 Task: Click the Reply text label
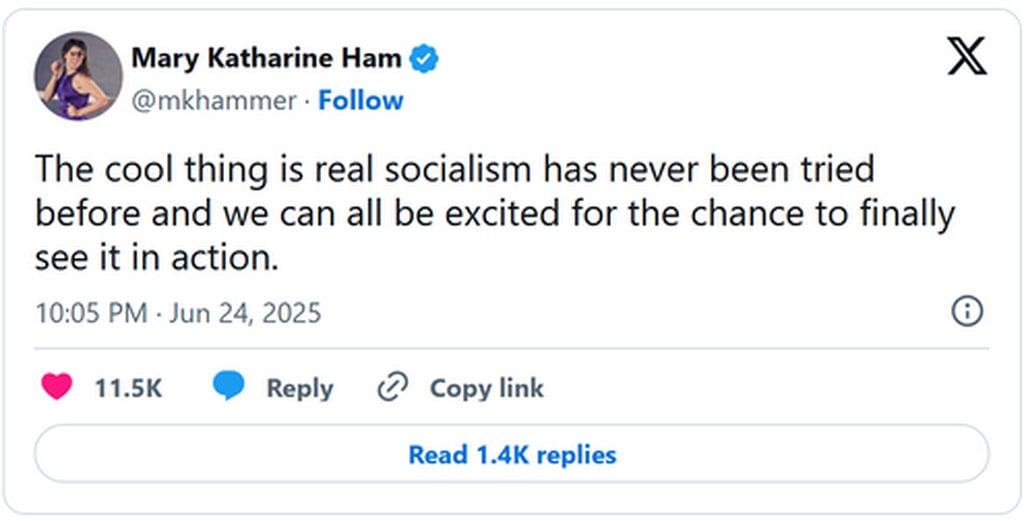[299, 388]
